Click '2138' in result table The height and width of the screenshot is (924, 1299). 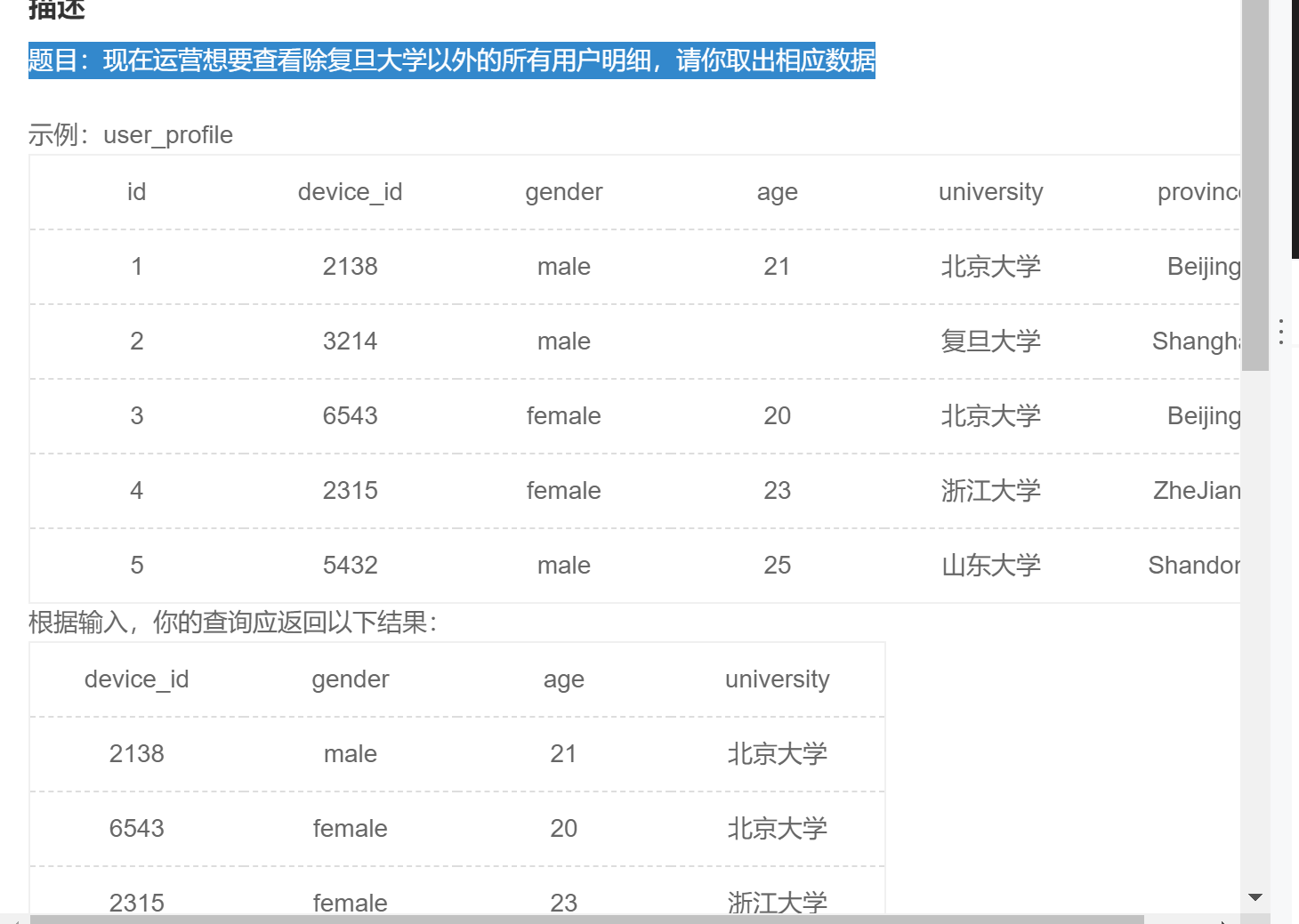[136, 754]
